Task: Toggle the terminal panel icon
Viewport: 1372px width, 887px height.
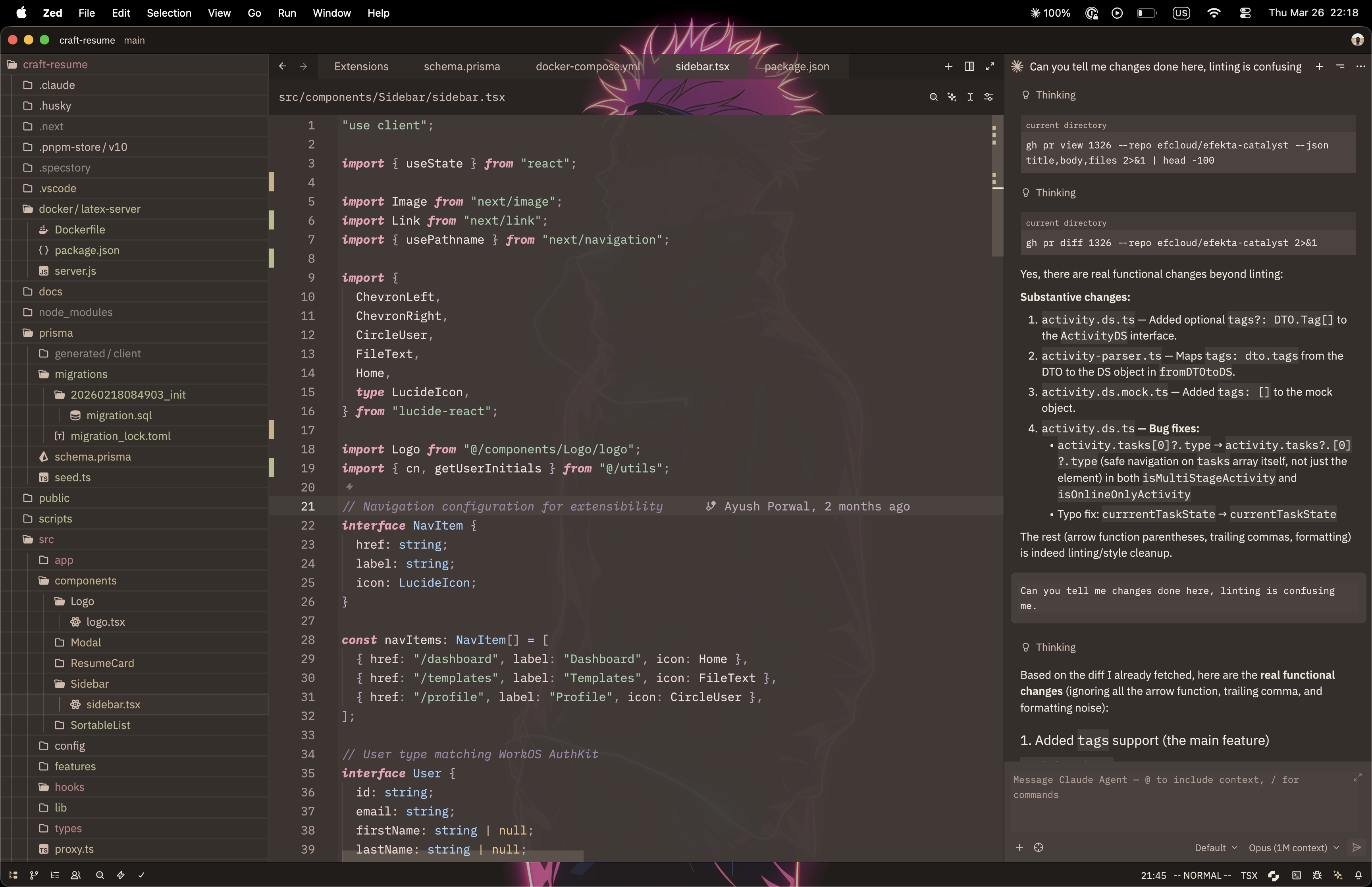Action: click(x=1296, y=875)
